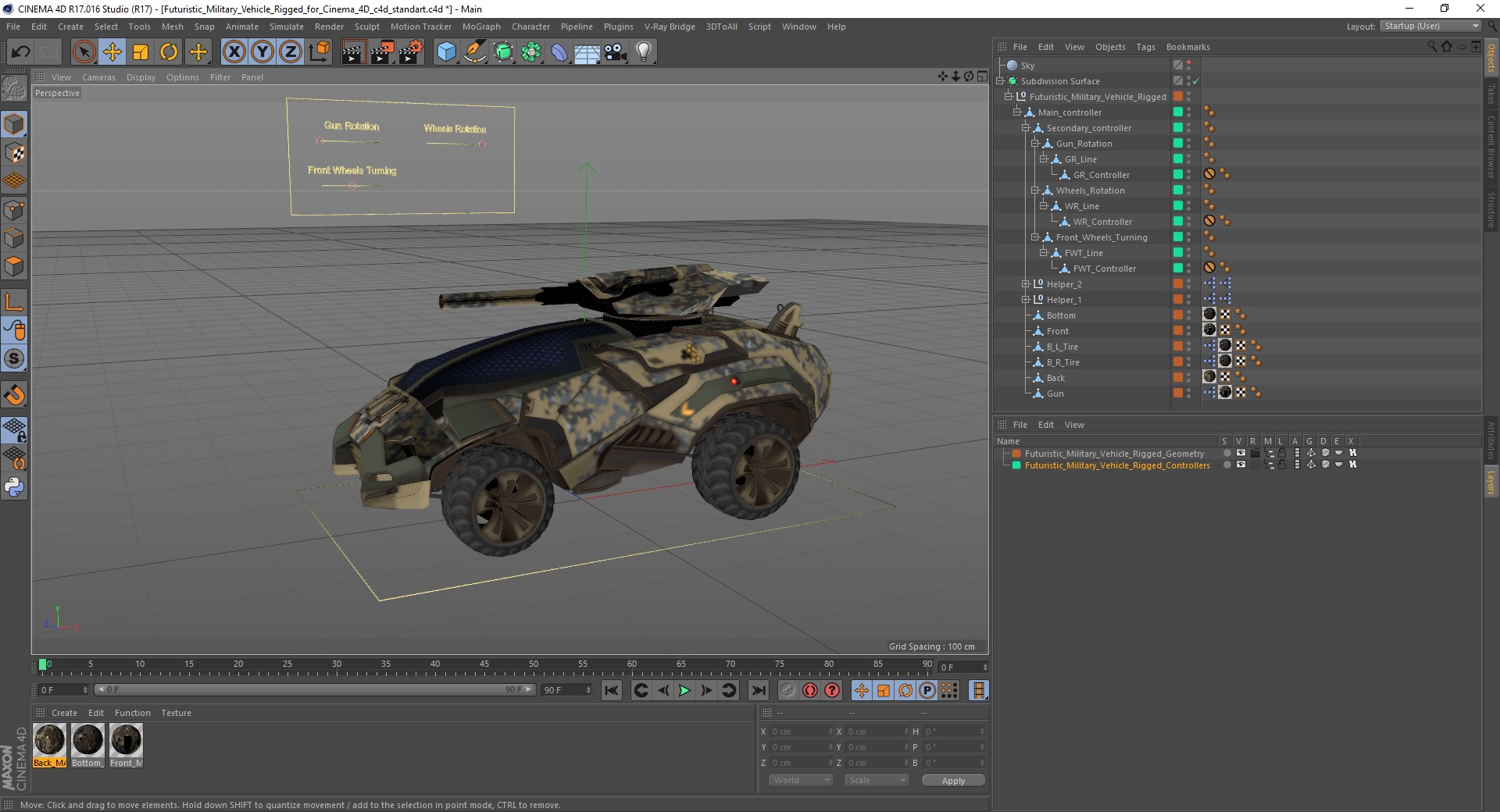
Task: Click the Bend deformer icon
Action: point(559,52)
